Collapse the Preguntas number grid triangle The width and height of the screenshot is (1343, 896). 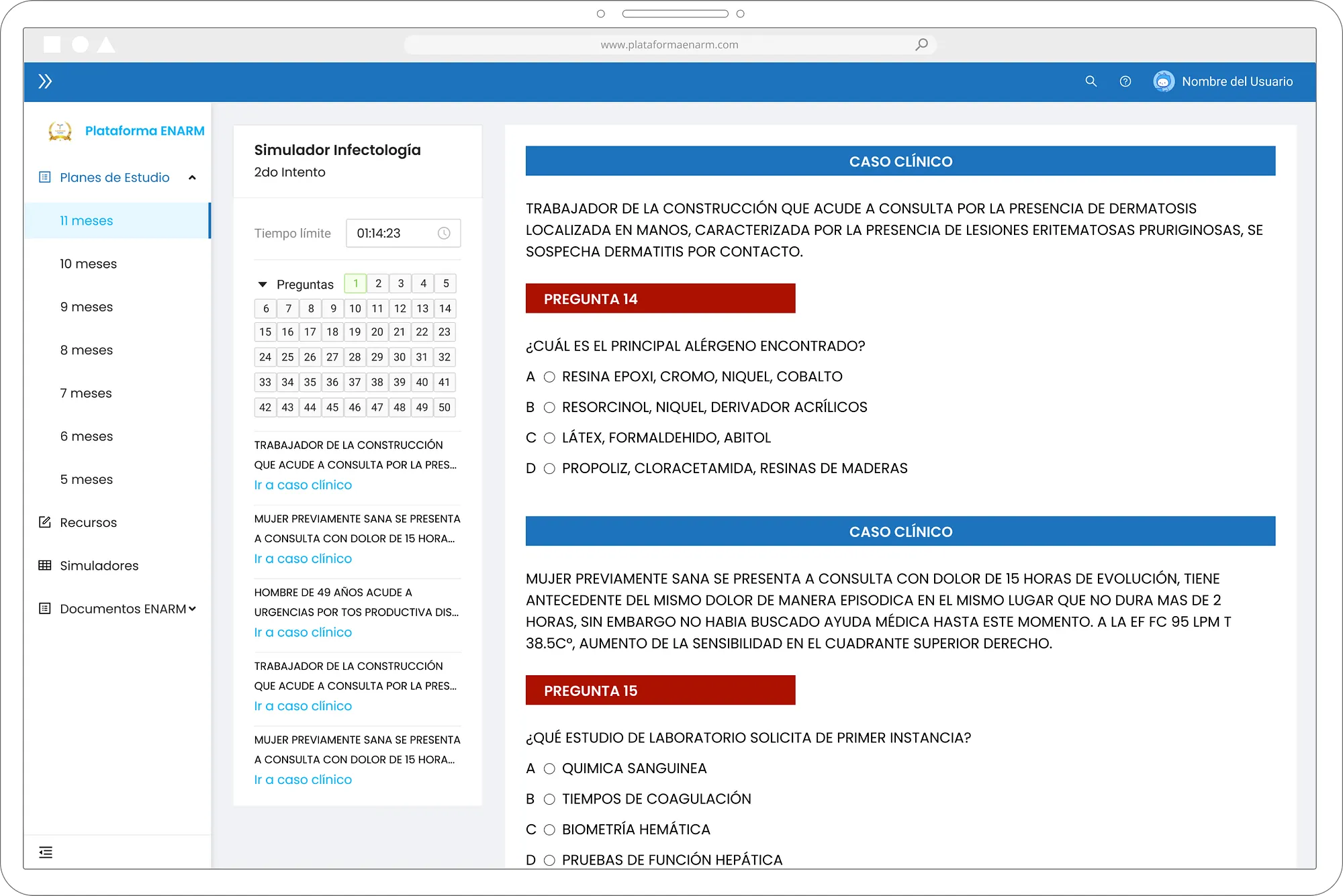263,285
